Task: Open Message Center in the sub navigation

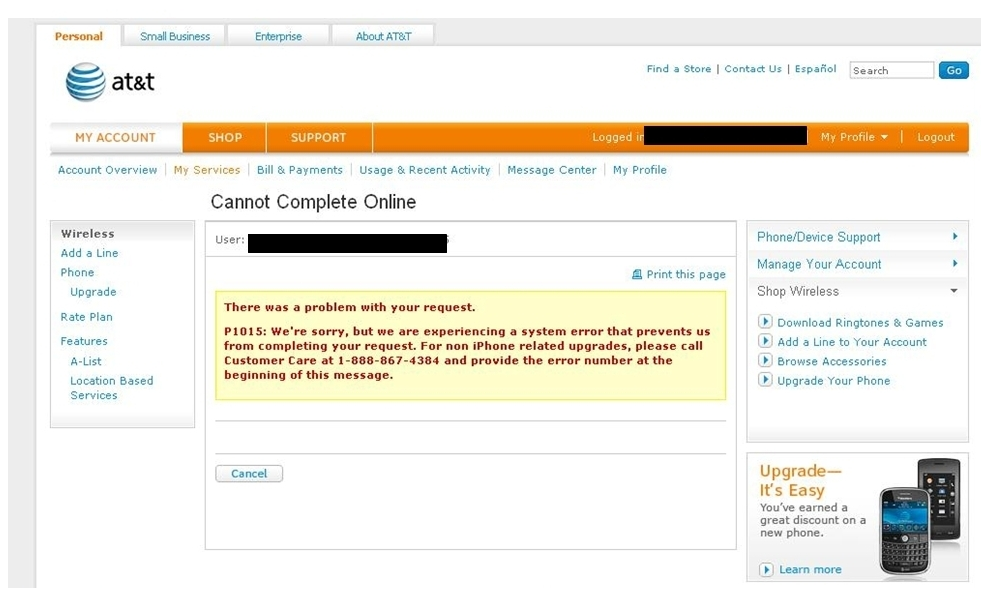Action: tap(552, 170)
